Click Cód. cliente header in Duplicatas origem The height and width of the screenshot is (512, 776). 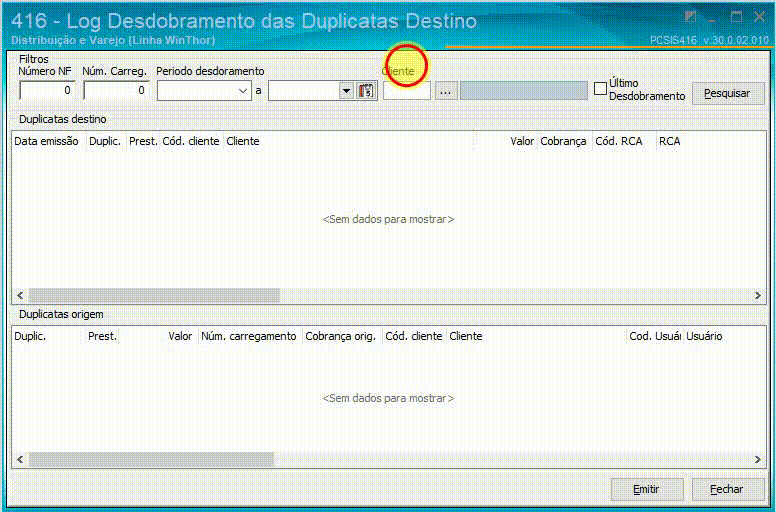(x=414, y=336)
